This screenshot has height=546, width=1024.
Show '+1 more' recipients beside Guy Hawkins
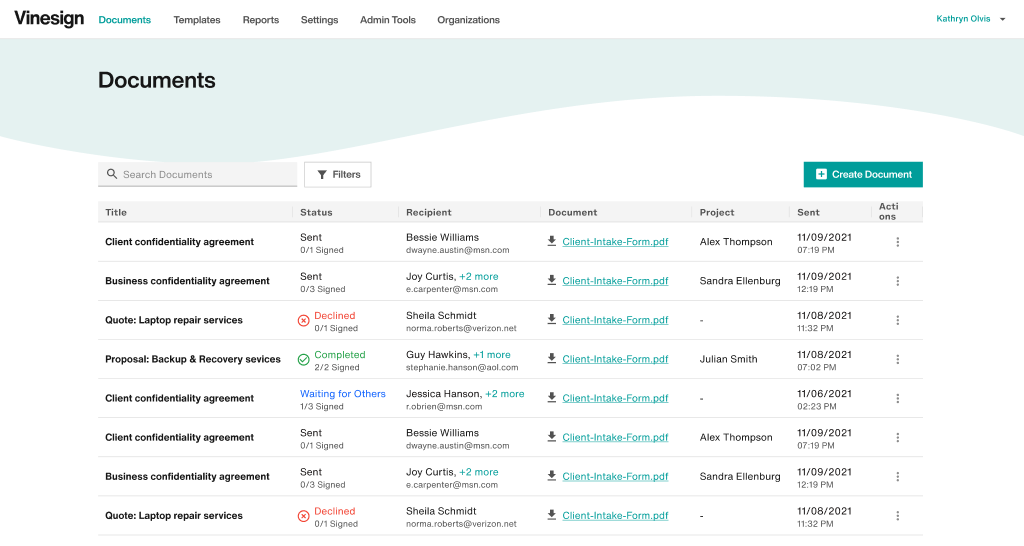[492, 355]
